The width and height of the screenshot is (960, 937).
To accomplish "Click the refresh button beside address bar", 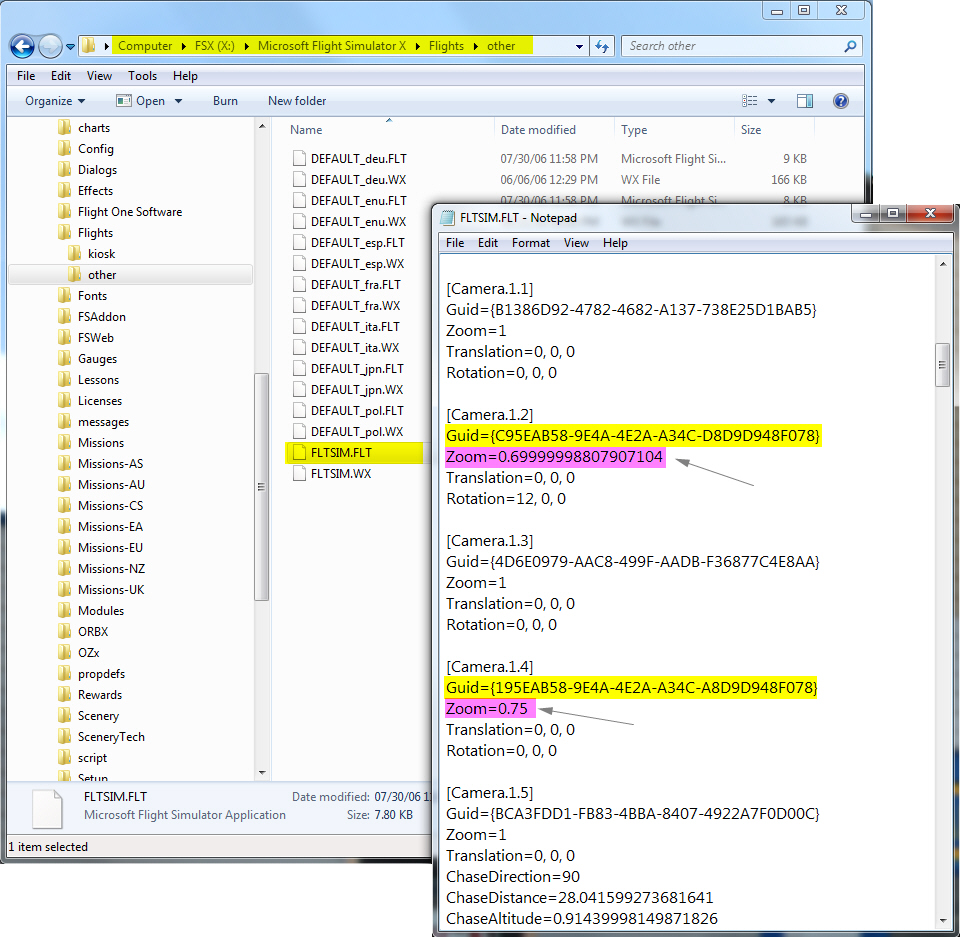I will click(x=602, y=46).
